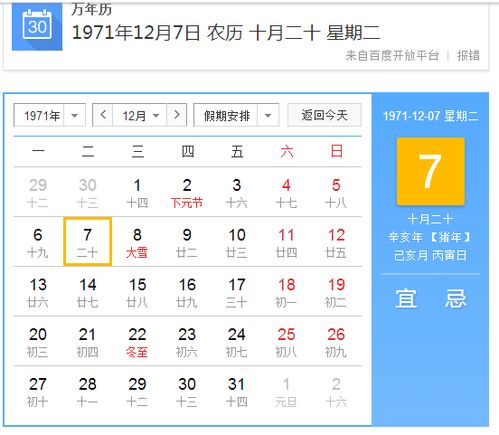Screen dimensions: 499x435
Task: Click the 一 Monday column header
Action: [x=38, y=152]
